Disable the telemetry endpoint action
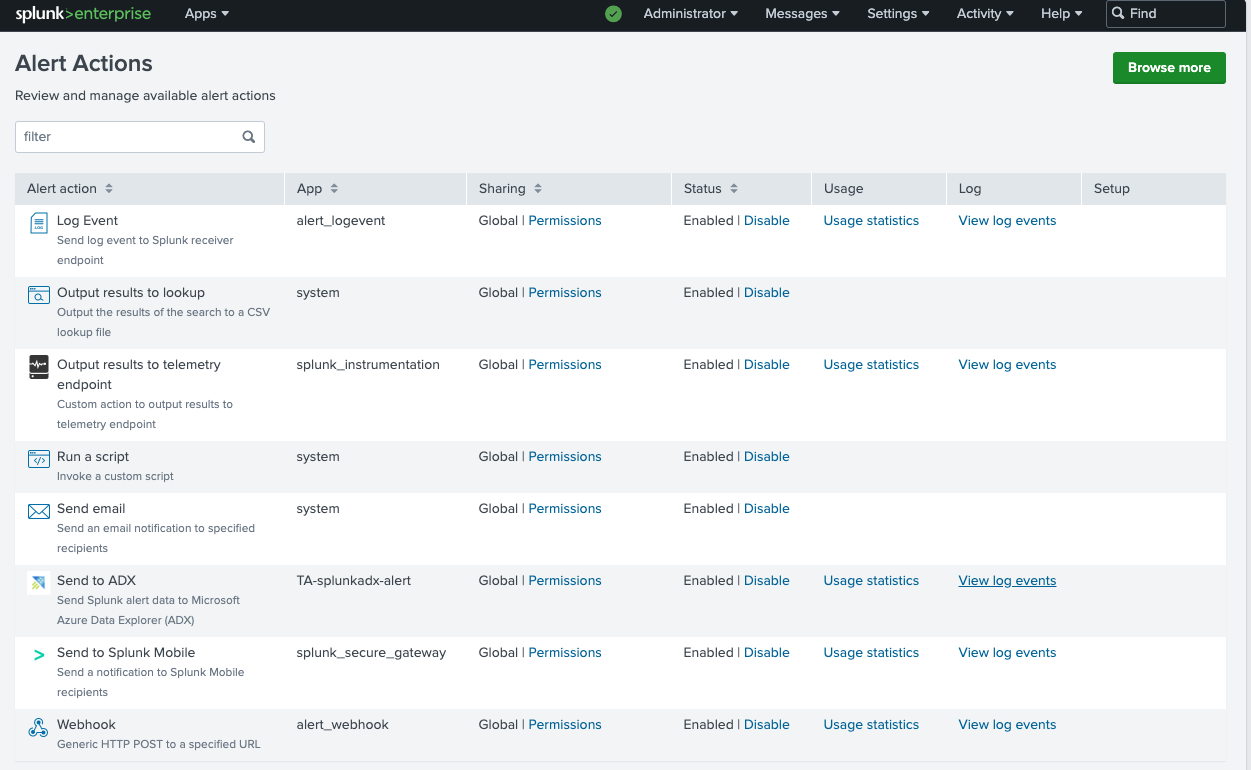Image resolution: width=1251 pixels, height=770 pixels. tap(767, 365)
